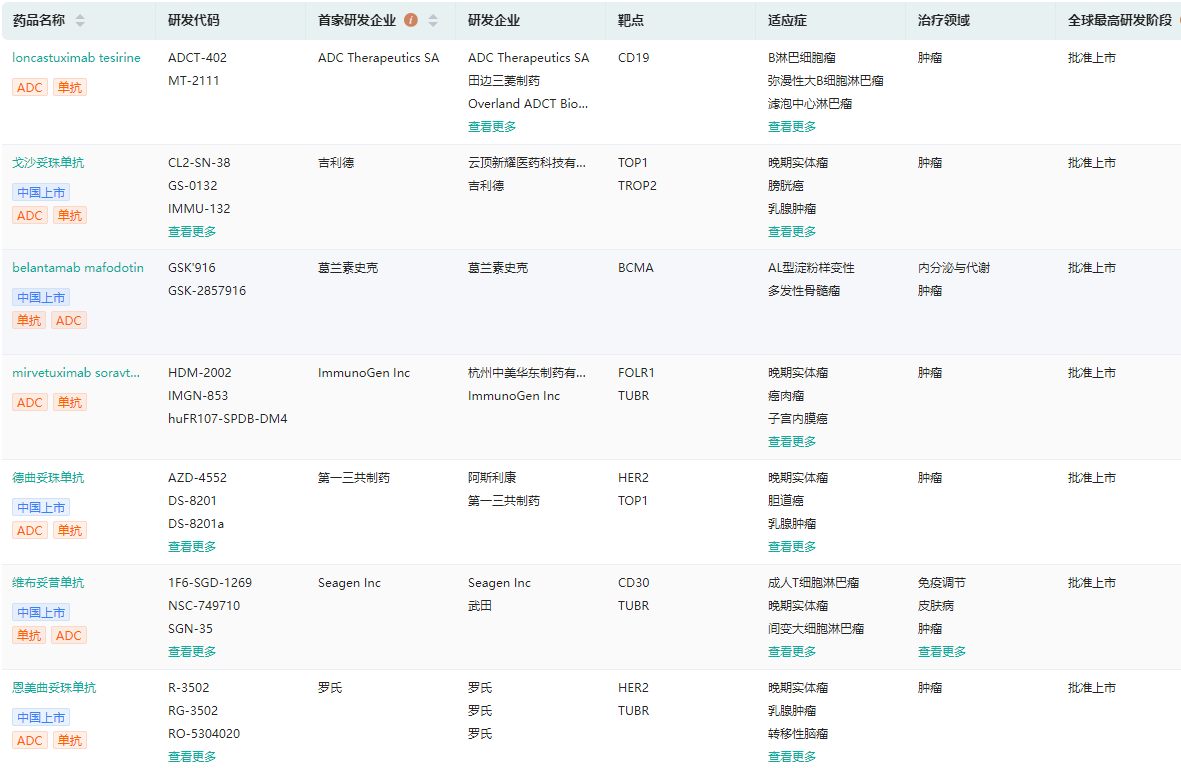Screen dimensions: 1181x768
Task: Select BCMA target cell
Action: 636,267
